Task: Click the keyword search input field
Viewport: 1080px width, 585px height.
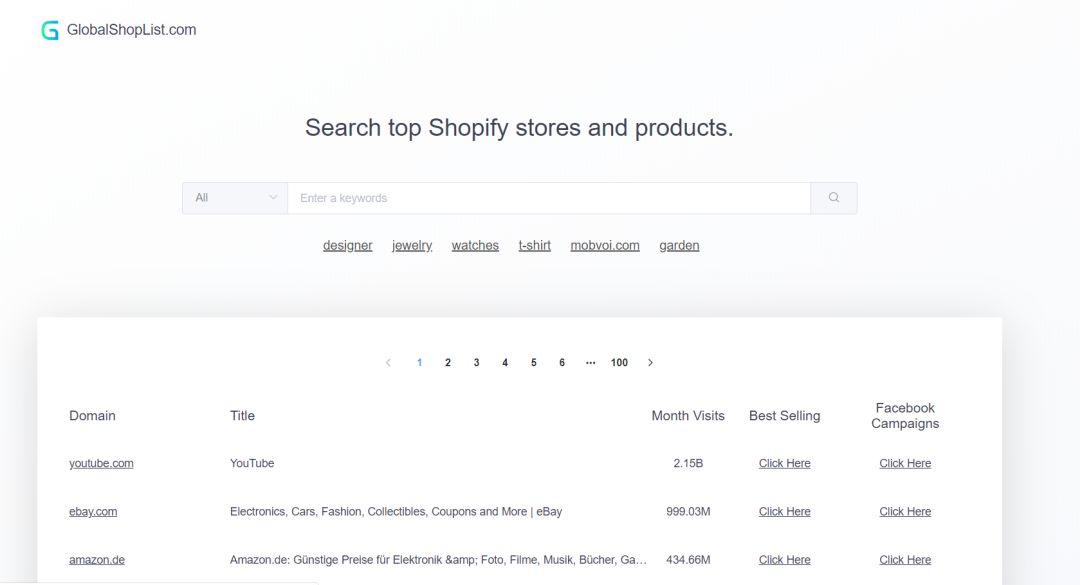Action: 550,197
